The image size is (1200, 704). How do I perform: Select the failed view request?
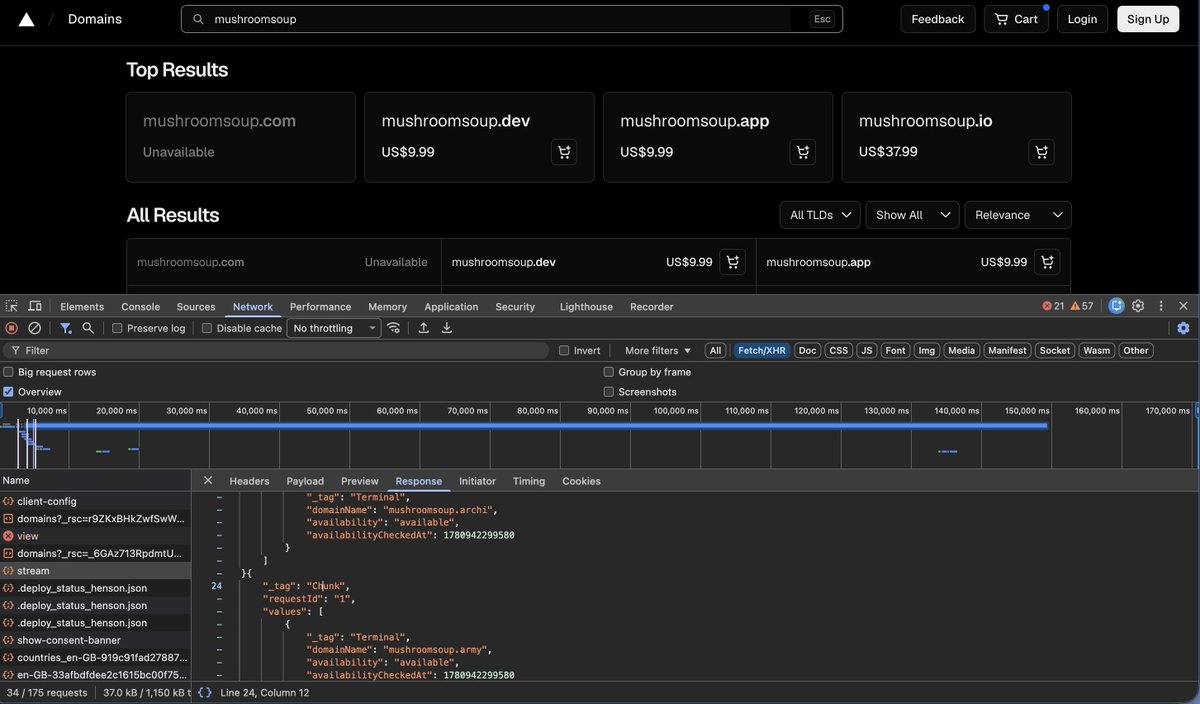point(95,536)
